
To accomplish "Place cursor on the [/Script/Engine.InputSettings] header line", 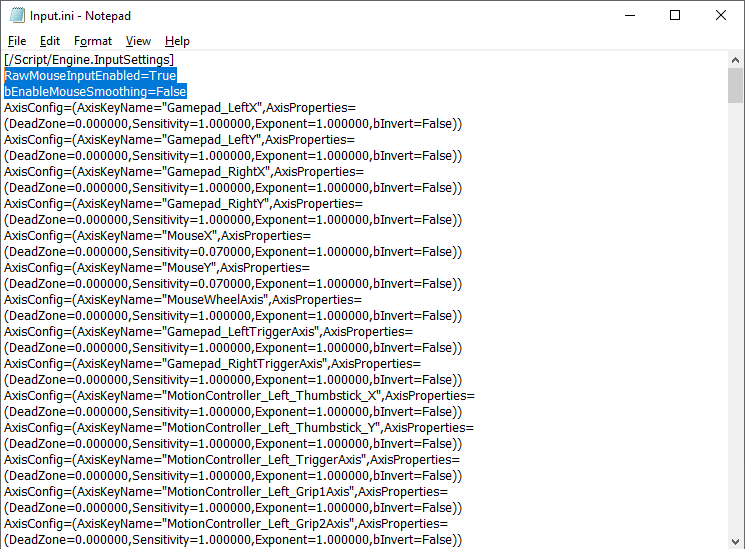I will (89, 60).
